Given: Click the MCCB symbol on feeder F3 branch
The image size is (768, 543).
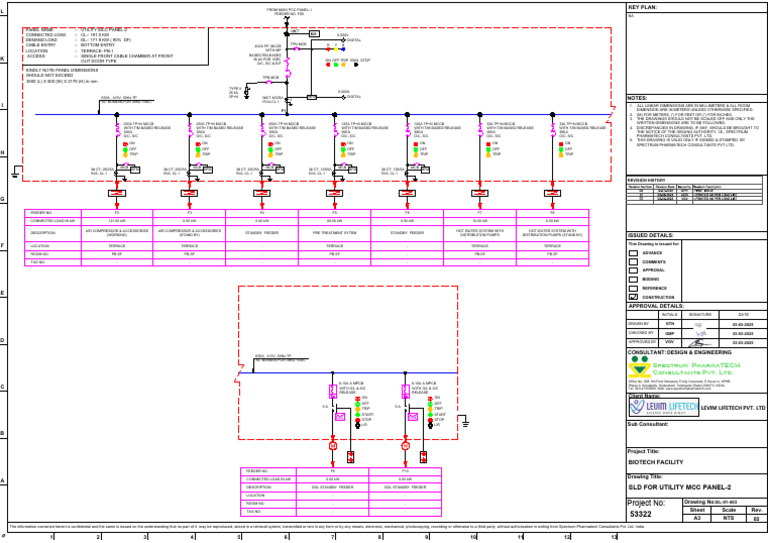Looking at the screenshot, I should 190,130.
